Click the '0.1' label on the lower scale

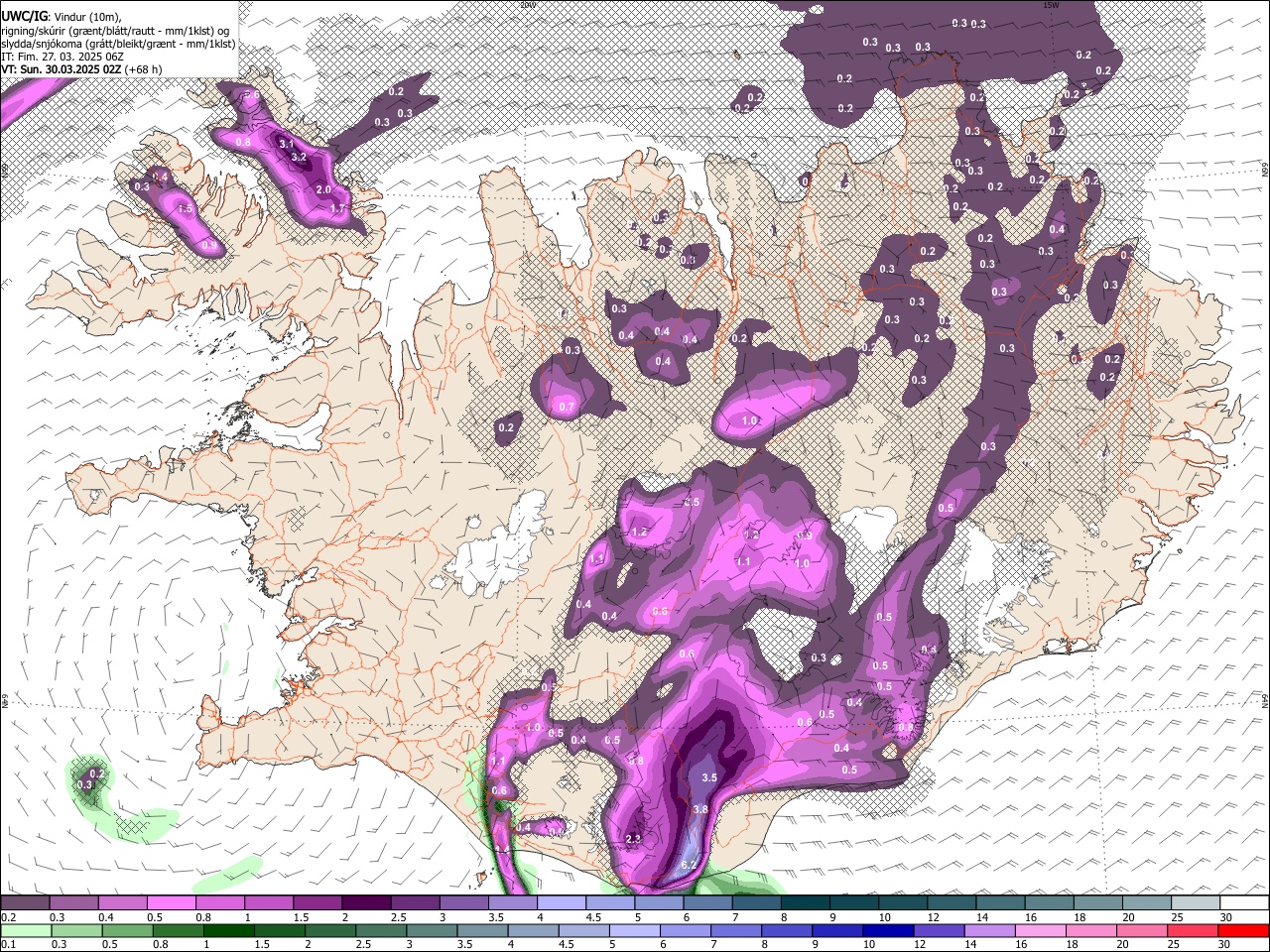pos(7,945)
